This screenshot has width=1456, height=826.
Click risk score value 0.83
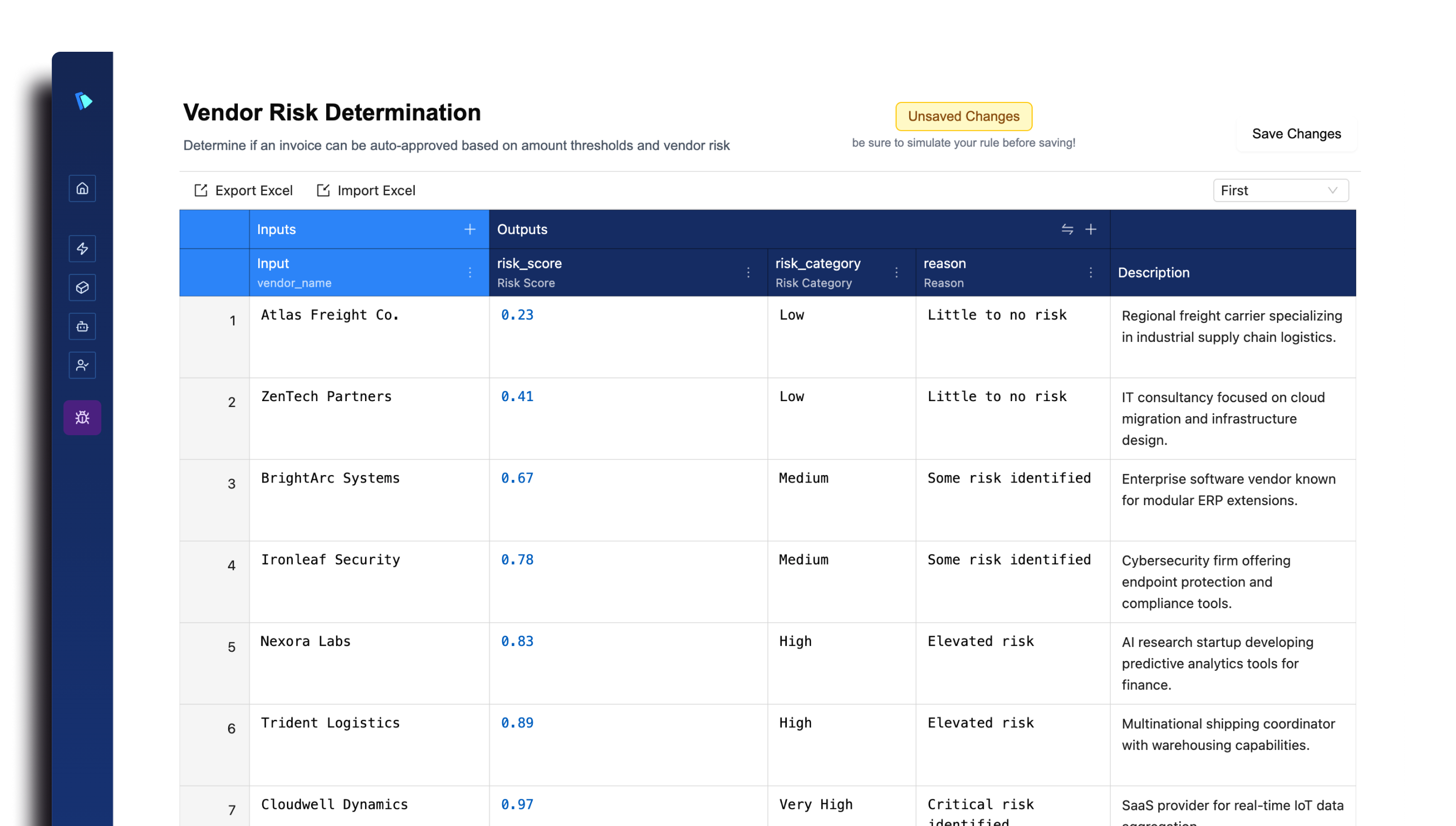coord(517,642)
